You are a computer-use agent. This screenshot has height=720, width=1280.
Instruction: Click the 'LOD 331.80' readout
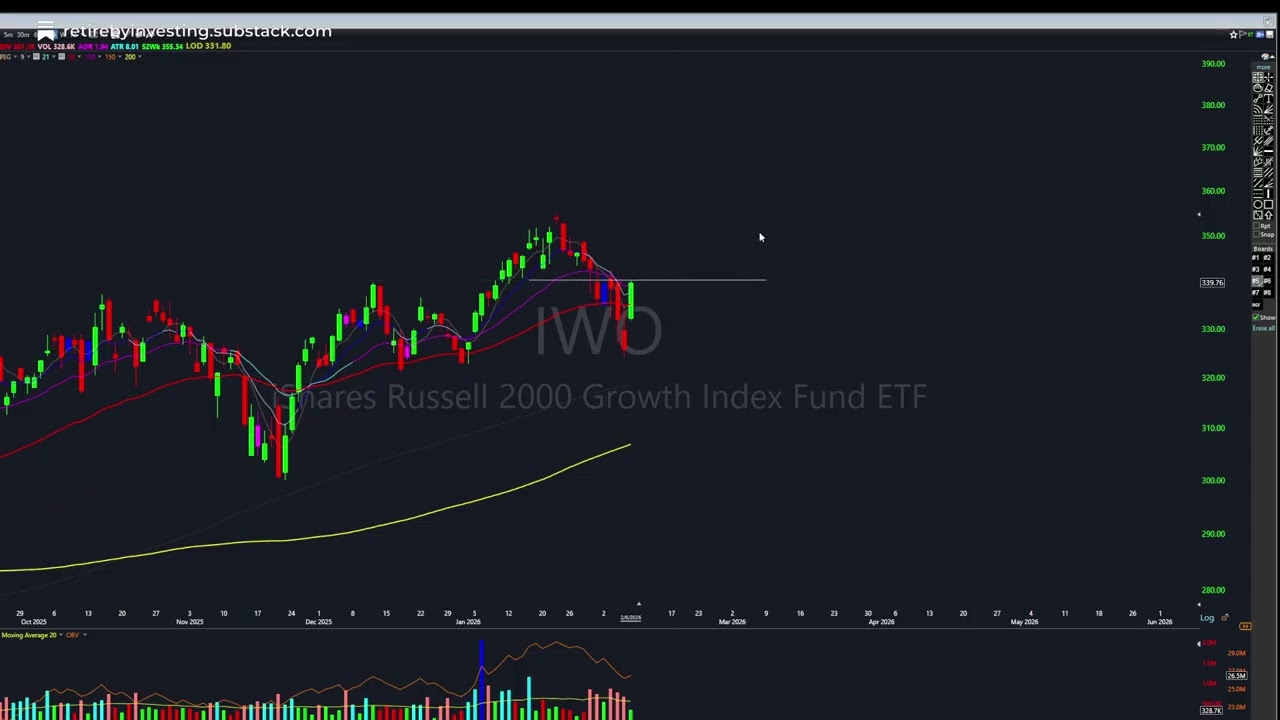(x=208, y=47)
